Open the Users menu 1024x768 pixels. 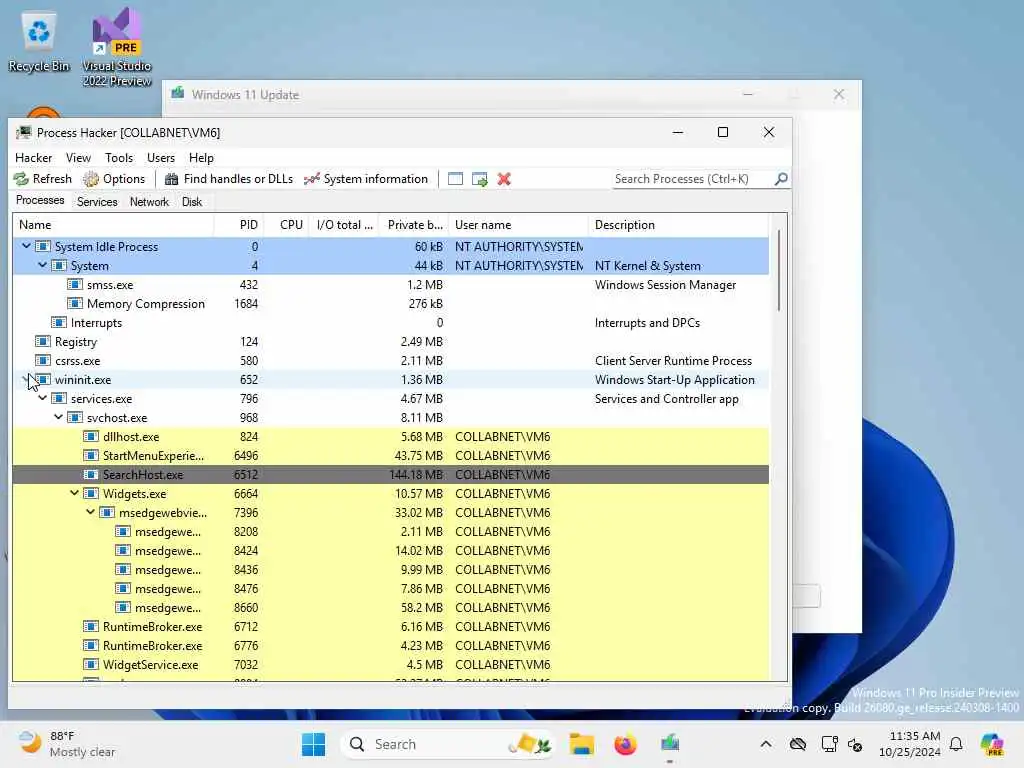click(161, 158)
